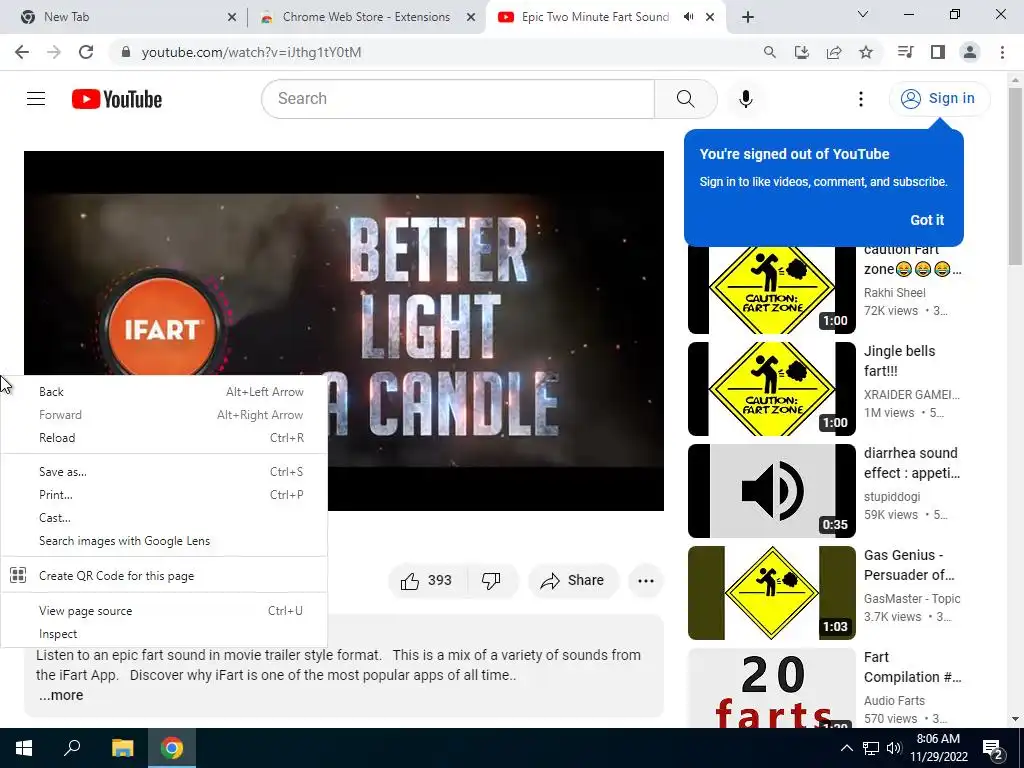Open network tray icon
This screenshot has width=1024, height=768.
coord(871,748)
